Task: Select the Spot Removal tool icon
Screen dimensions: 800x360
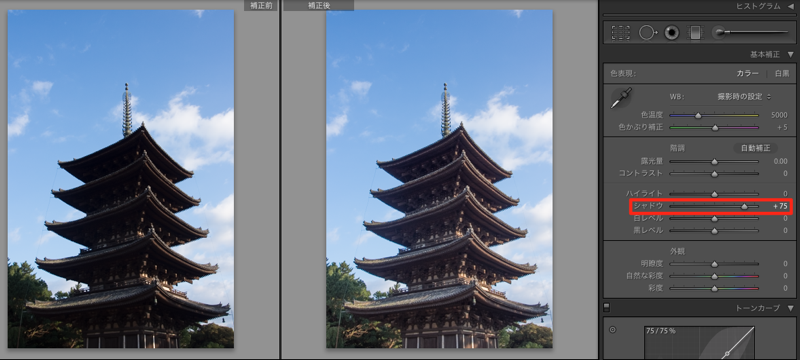Action: pos(648,33)
